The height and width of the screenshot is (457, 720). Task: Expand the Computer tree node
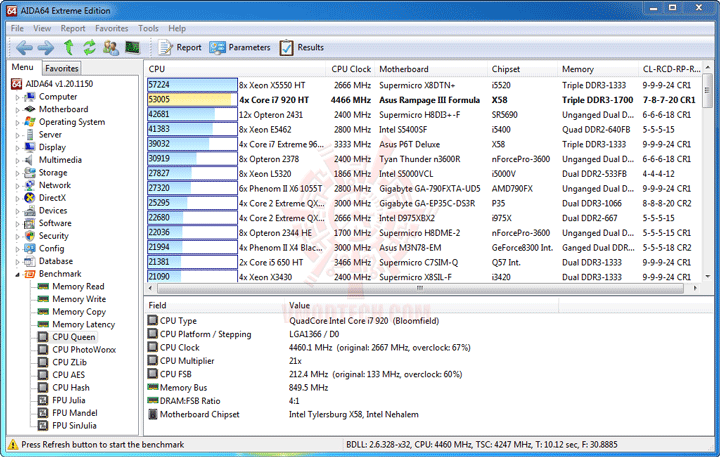(x=17, y=97)
